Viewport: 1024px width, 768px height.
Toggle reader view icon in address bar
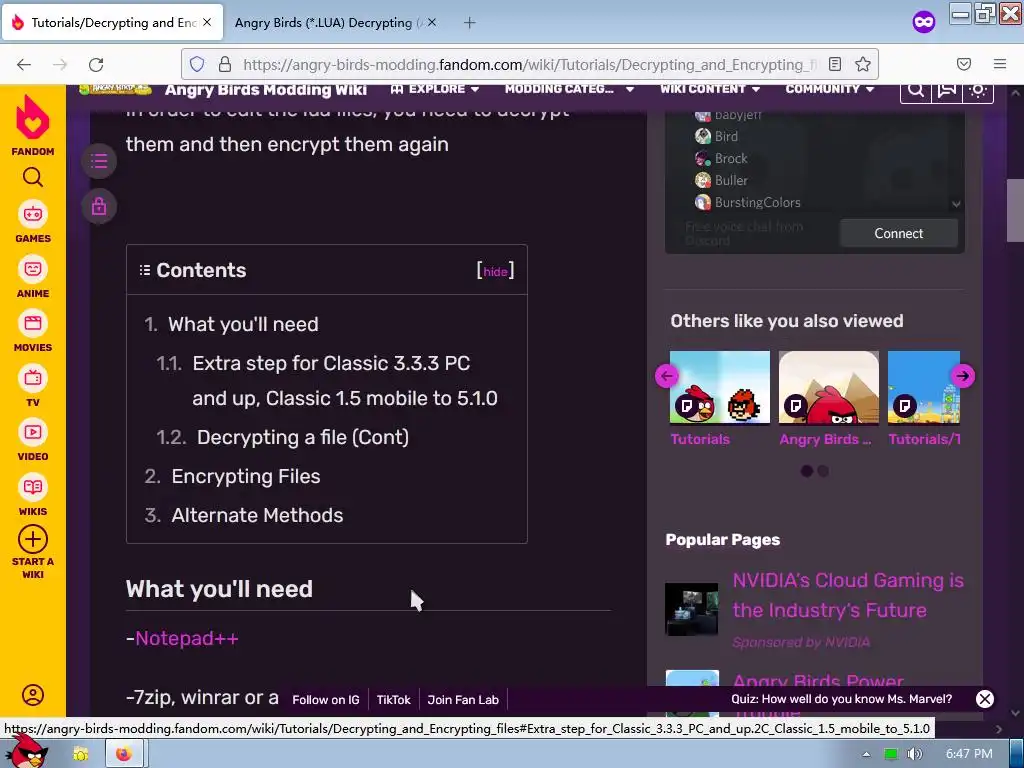point(835,64)
